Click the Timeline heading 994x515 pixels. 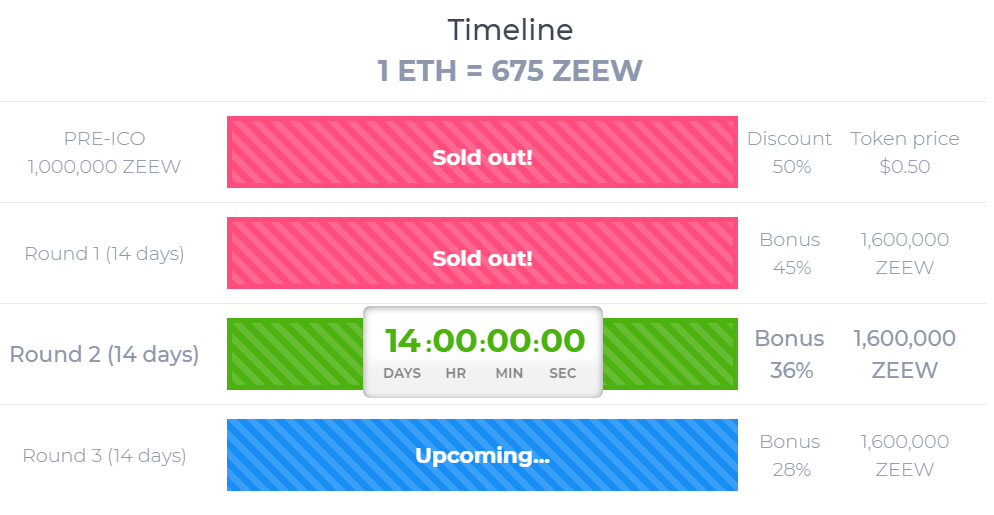[x=510, y=30]
